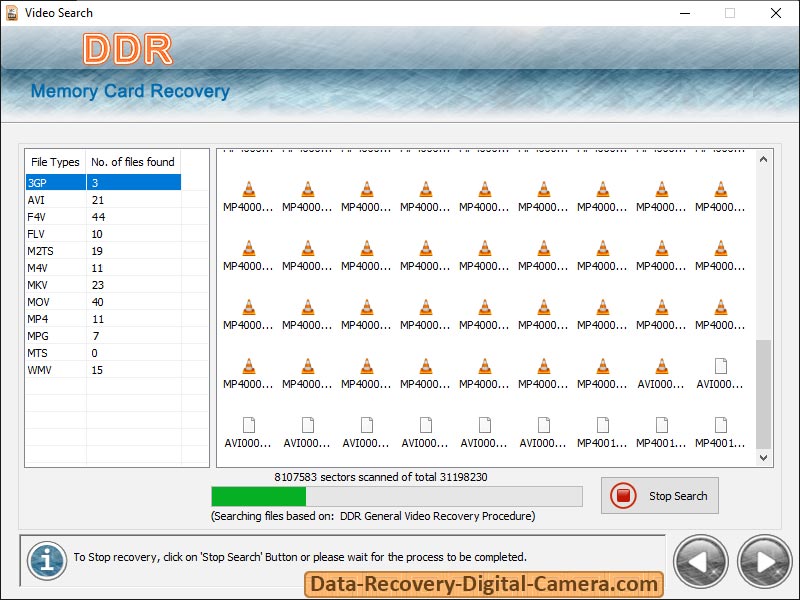Select the WMV file type row
This screenshot has height=600, width=800.
point(55,369)
